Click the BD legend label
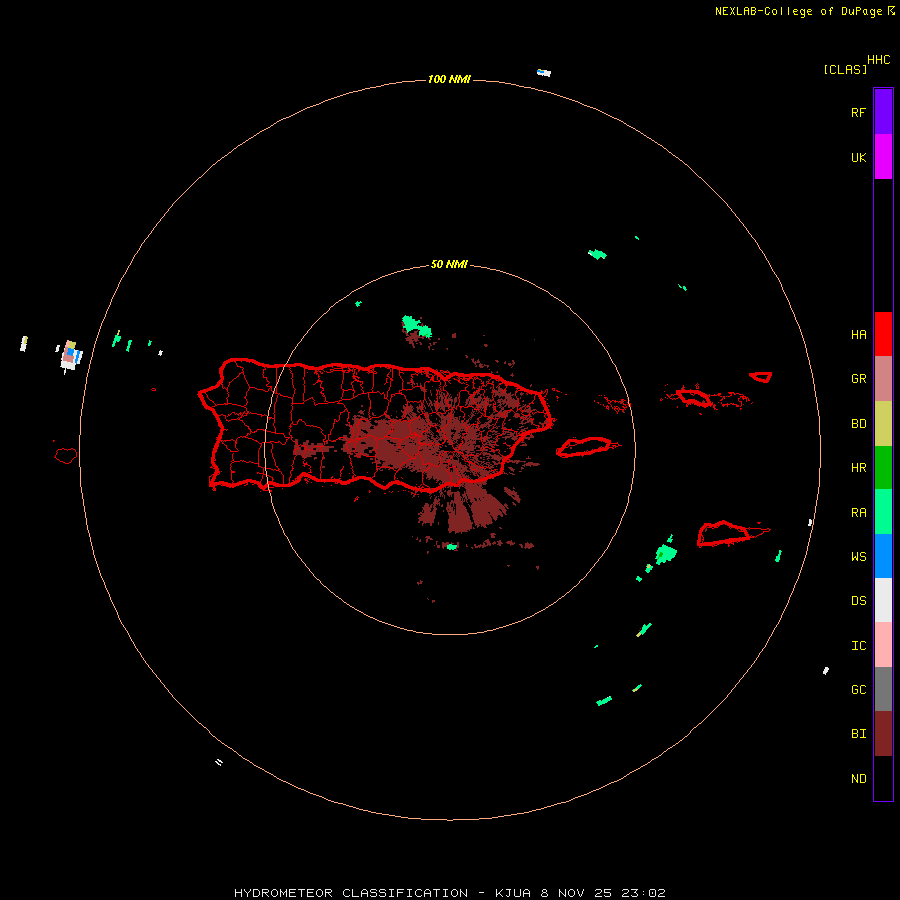Image resolution: width=900 pixels, height=900 pixels. [x=859, y=424]
